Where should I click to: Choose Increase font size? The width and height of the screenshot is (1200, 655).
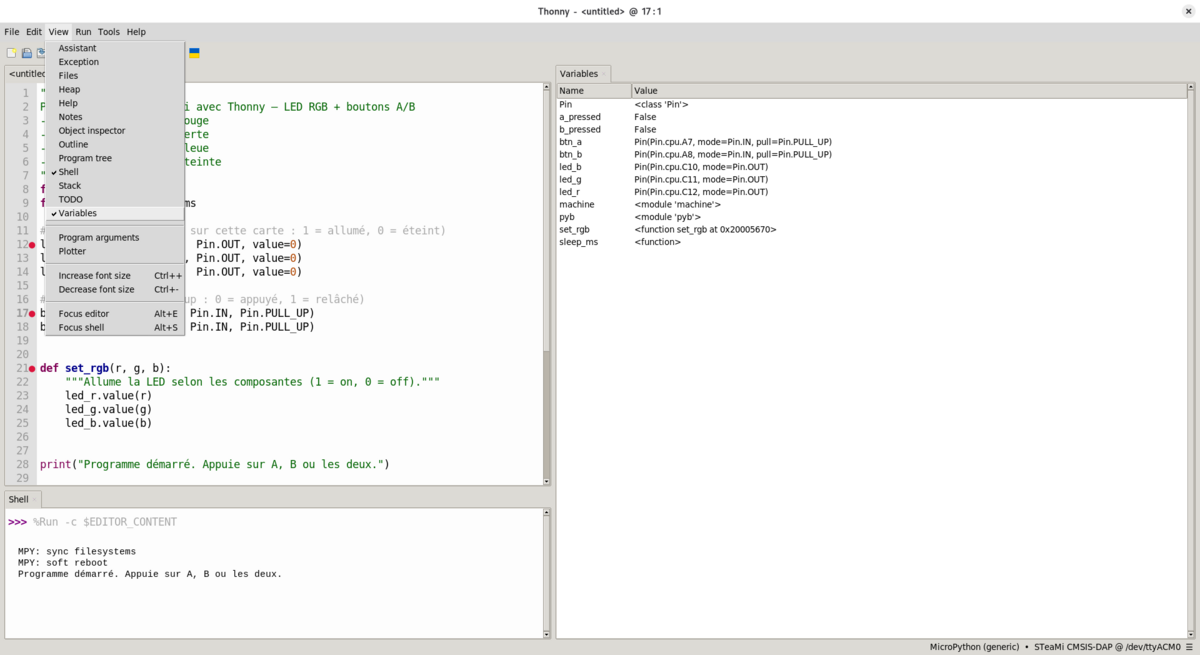[x=115, y=276]
